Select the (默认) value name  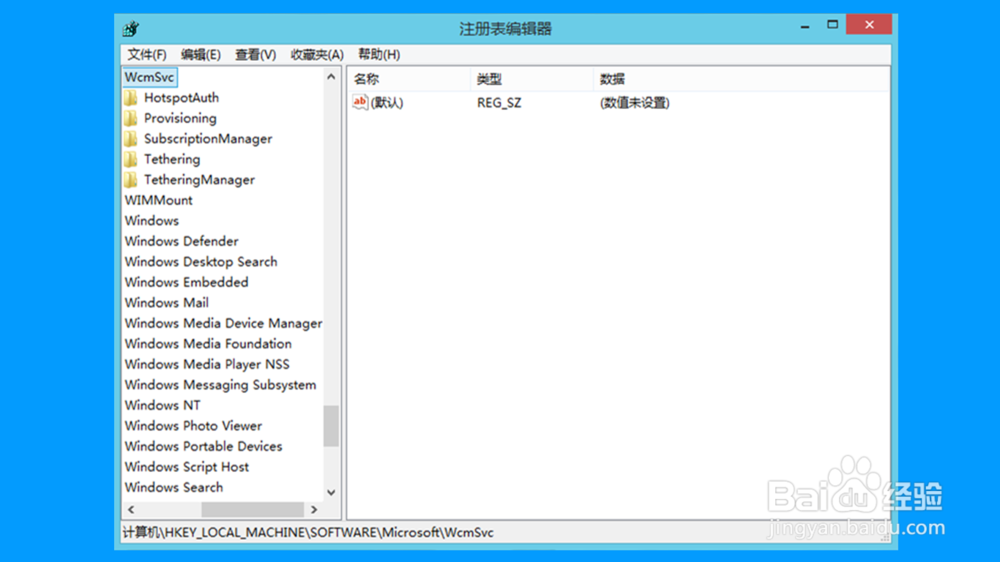[x=387, y=103]
